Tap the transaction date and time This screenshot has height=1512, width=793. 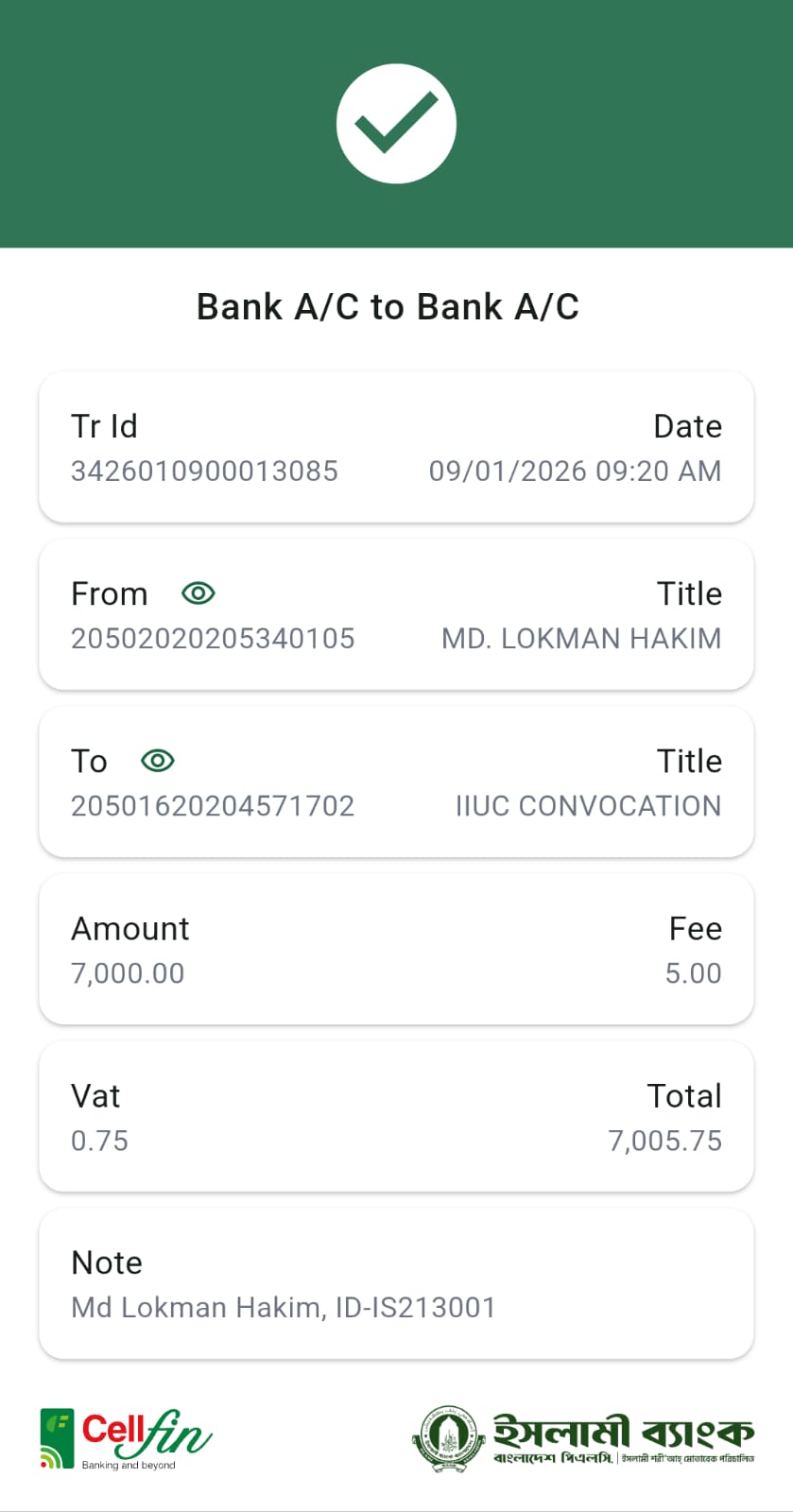575,471
